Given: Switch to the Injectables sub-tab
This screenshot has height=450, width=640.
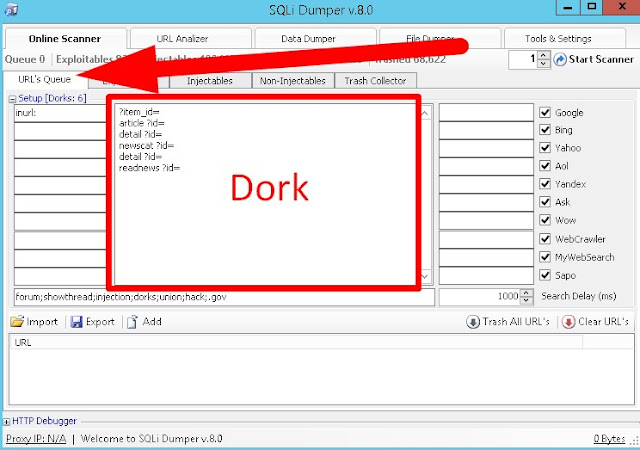Looking at the screenshot, I should coord(210,81).
